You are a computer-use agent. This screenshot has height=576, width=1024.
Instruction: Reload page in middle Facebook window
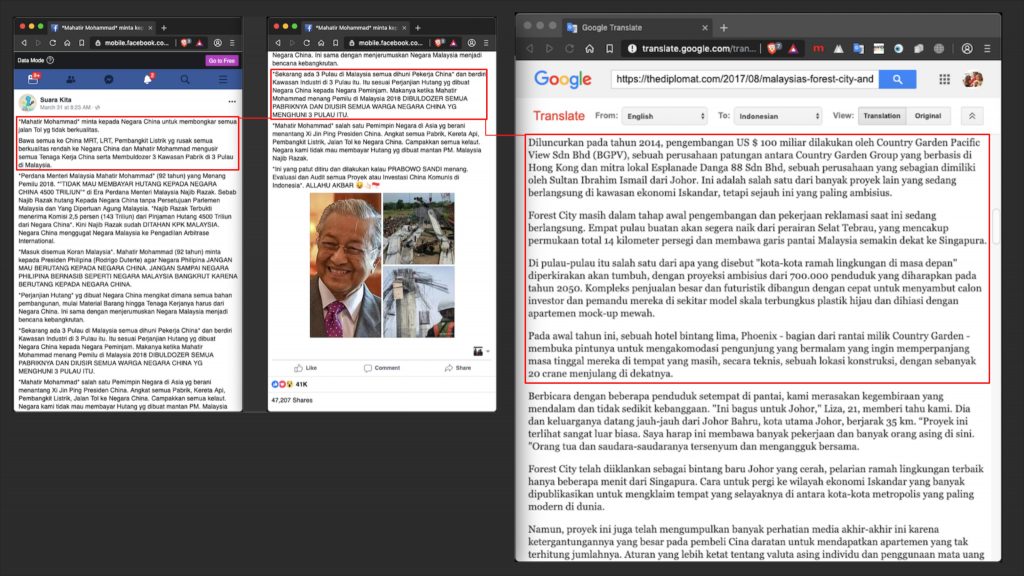tap(306, 43)
